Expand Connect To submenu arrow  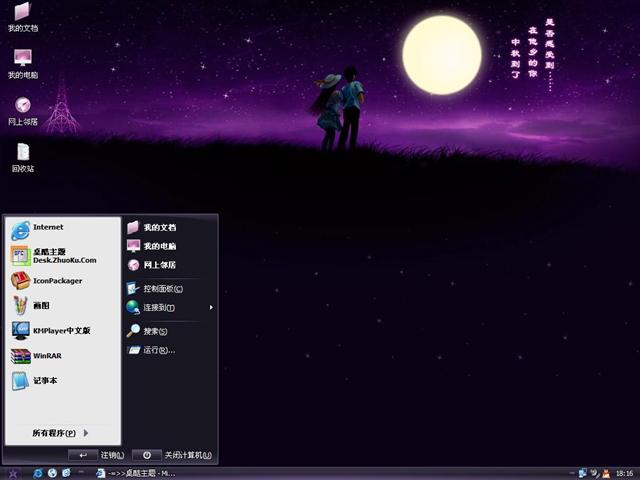point(211,307)
